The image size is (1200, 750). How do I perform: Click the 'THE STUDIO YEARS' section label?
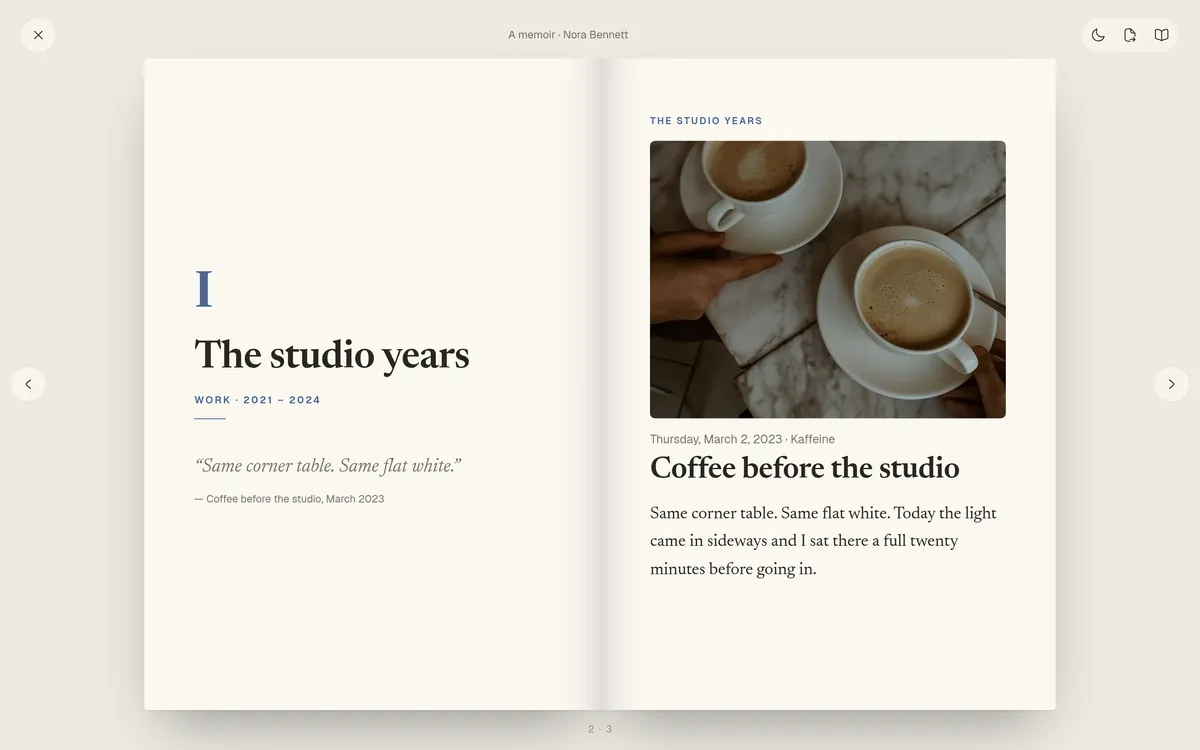click(706, 121)
